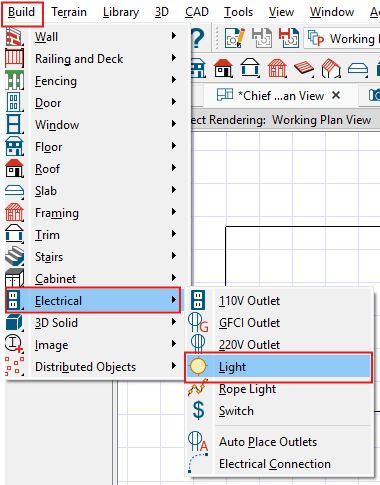Select the Electrical menu item

(93, 300)
